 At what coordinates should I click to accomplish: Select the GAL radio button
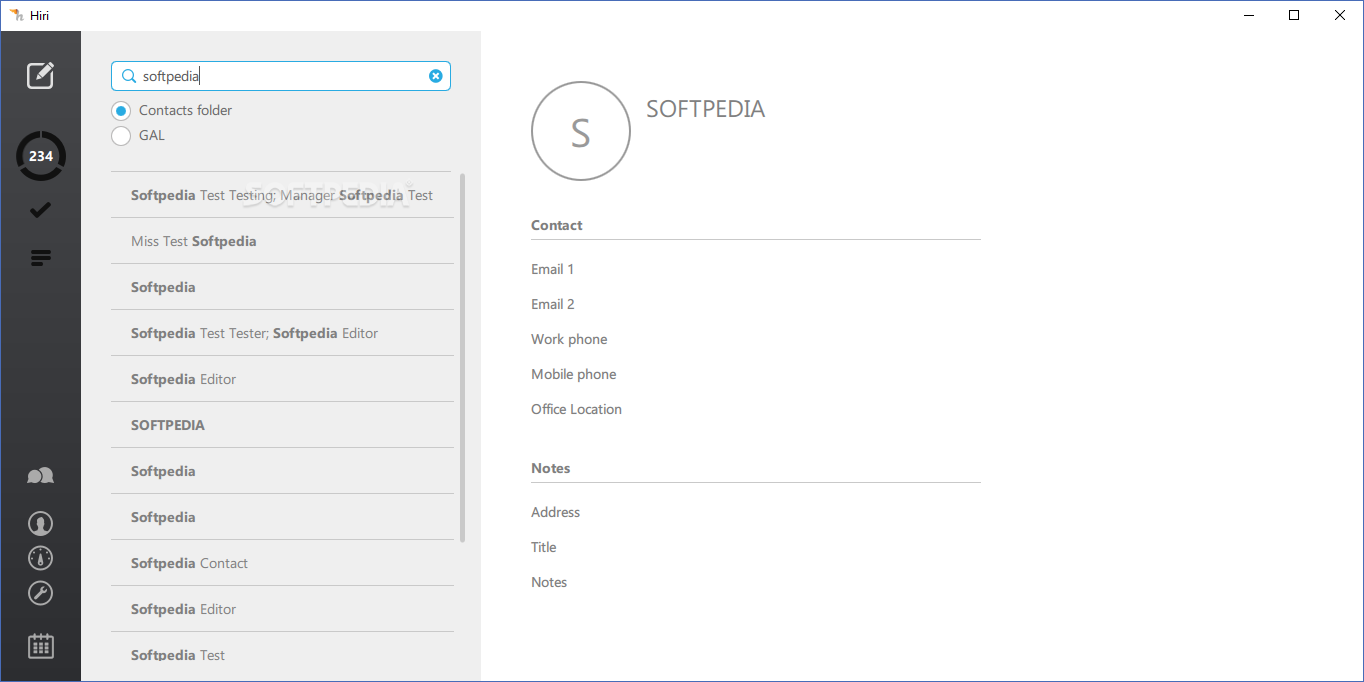click(121, 136)
